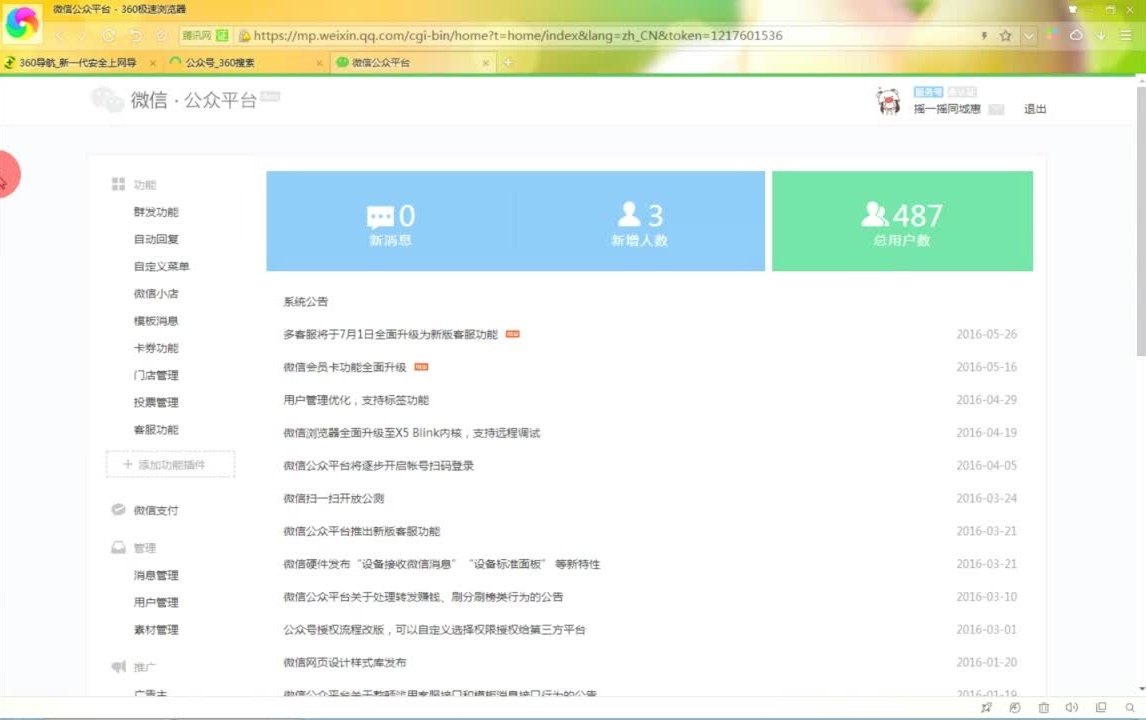Viewport: 1146px width, 720px height.
Task: Go forward with the browser forward arrow
Action: (83, 35)
